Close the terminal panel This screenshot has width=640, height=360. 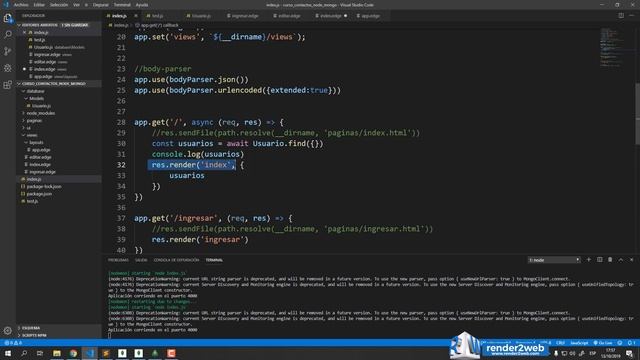point(631,260)
